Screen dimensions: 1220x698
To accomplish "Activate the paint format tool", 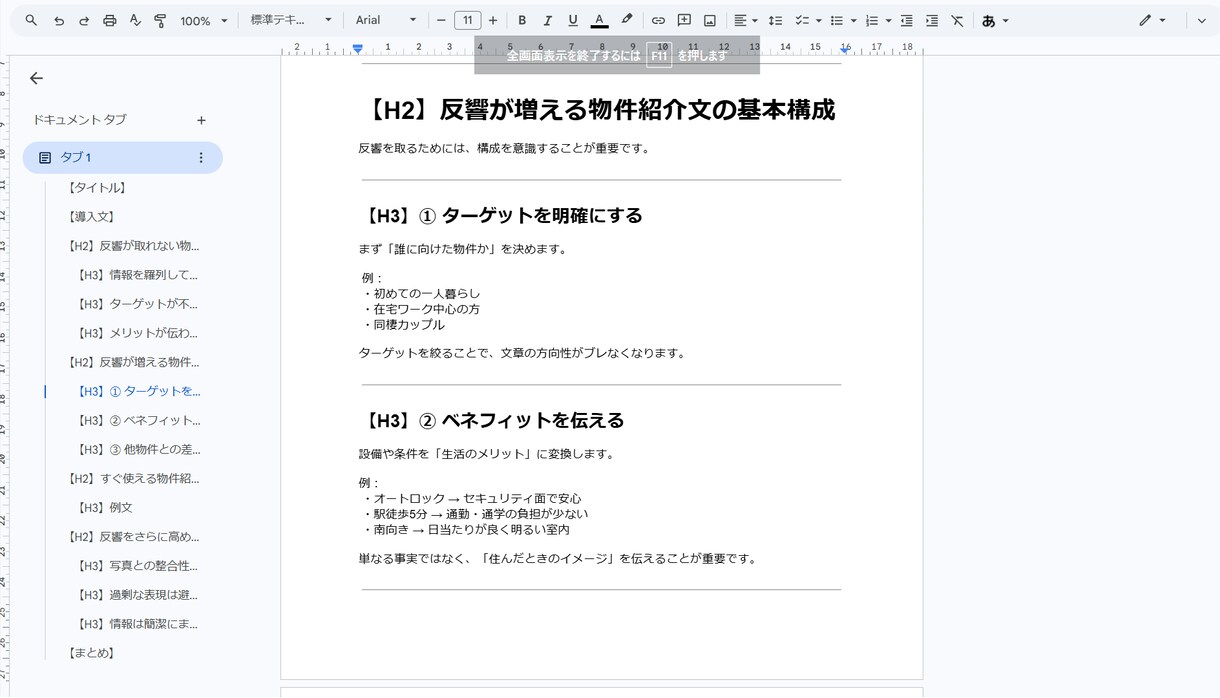I will pyautogui.click(x=160, y=20).
